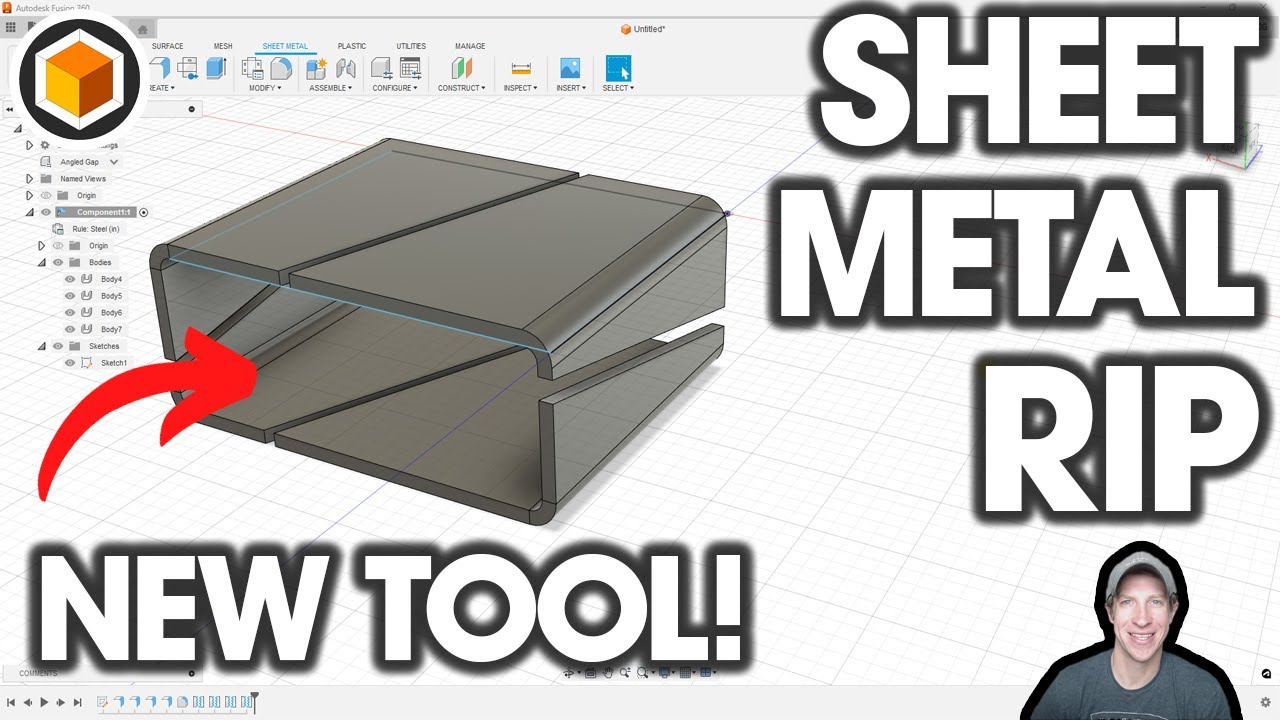Switch to the PLASTIC tab
1280x720 pixels.
[x=352, y=46]
